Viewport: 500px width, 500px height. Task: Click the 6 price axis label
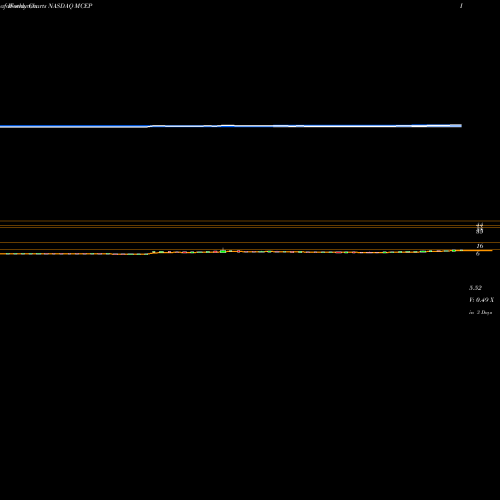click(x=478, y=254)
